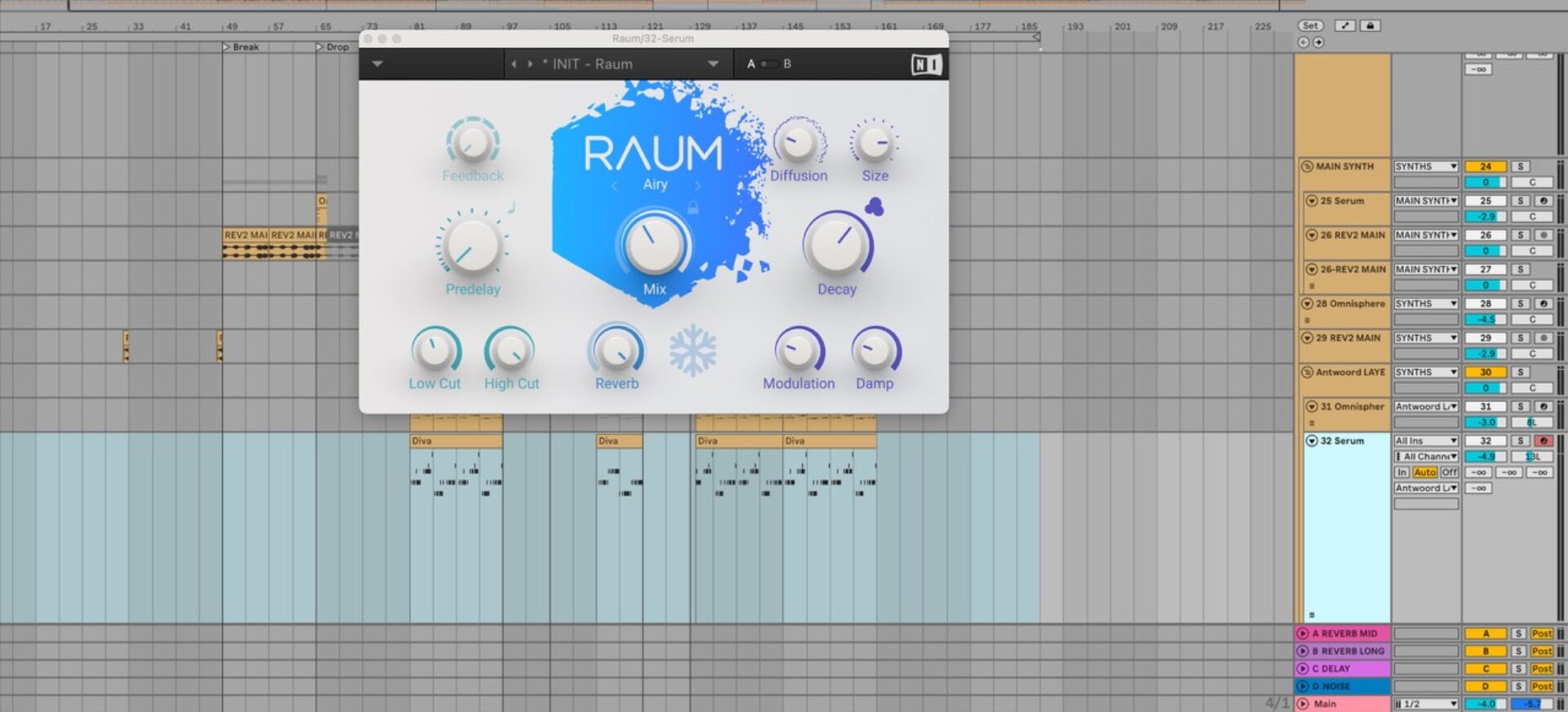Set 32 Serum monitoring to Auto
1568x712 pixels.
(1424, 472)
